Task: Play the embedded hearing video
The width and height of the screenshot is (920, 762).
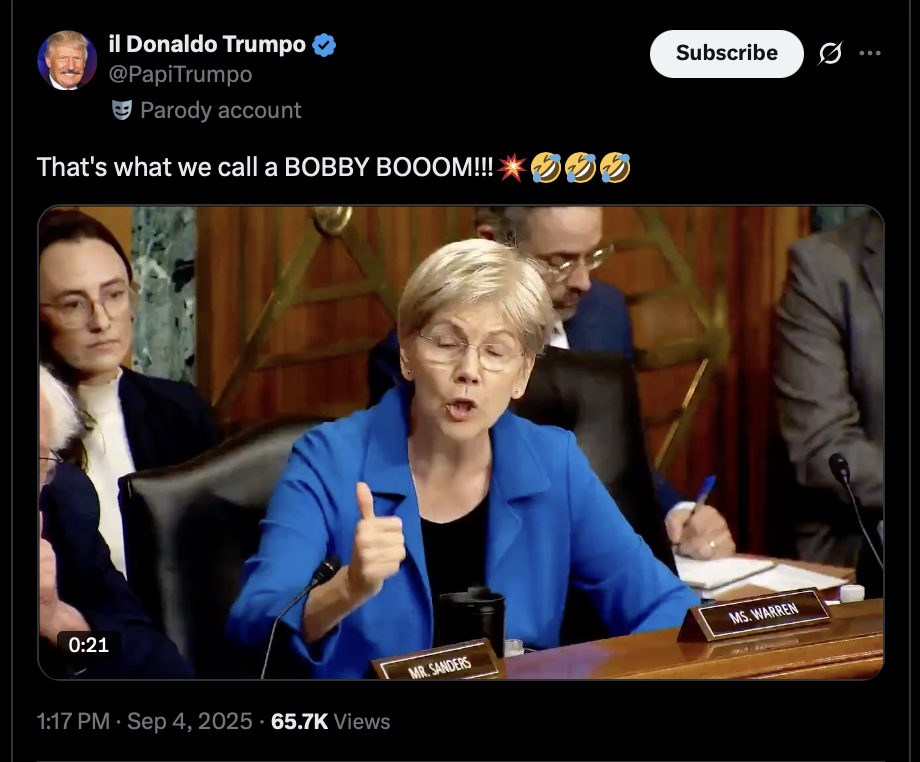Action: click(461, 442)
